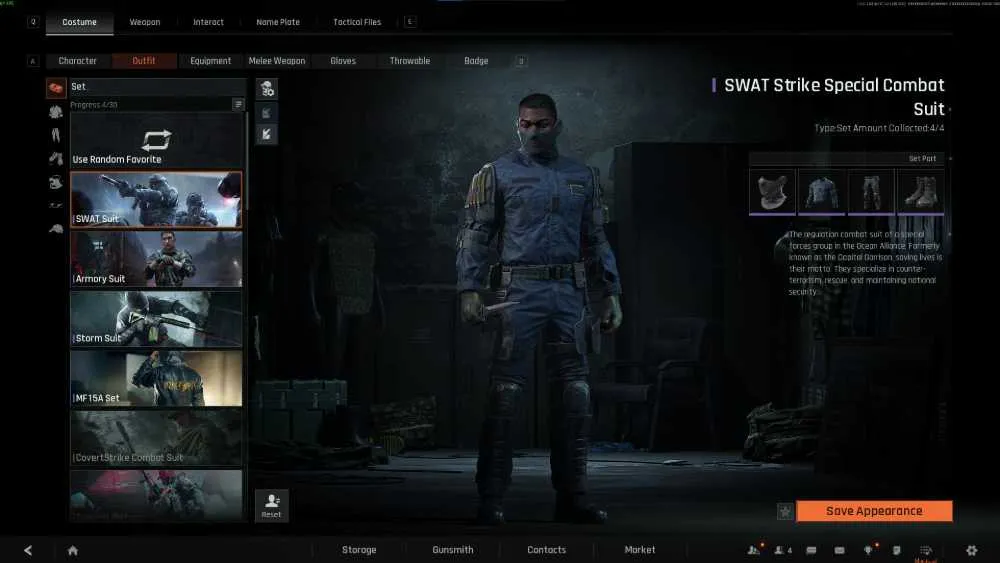Switch to the Gloves sub-tab
This screenshot has width=1000, height=563.
pyautogui.click(x=343, y=61)
